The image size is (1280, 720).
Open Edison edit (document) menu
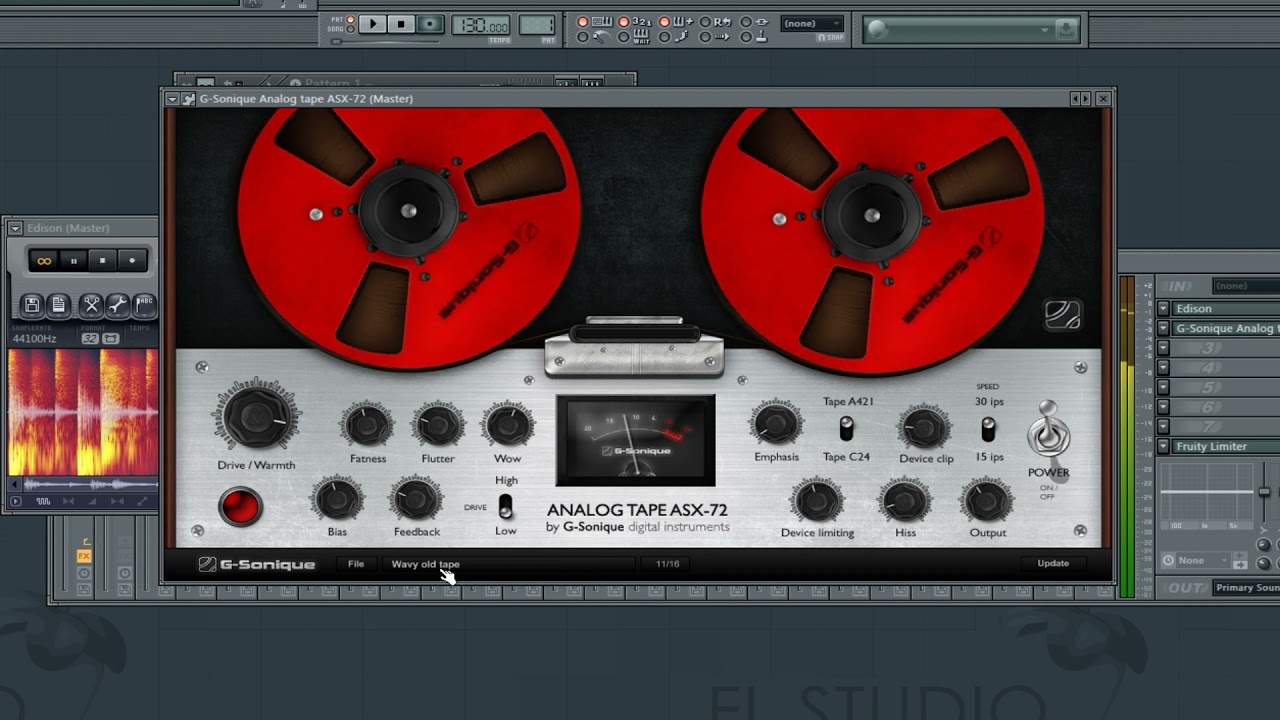[x=59, y=304]
